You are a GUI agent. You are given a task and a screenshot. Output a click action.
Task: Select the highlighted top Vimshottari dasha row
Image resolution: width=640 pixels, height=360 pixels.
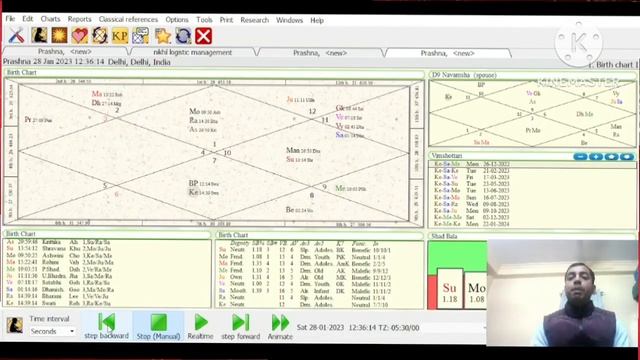(x=532, y=164)
